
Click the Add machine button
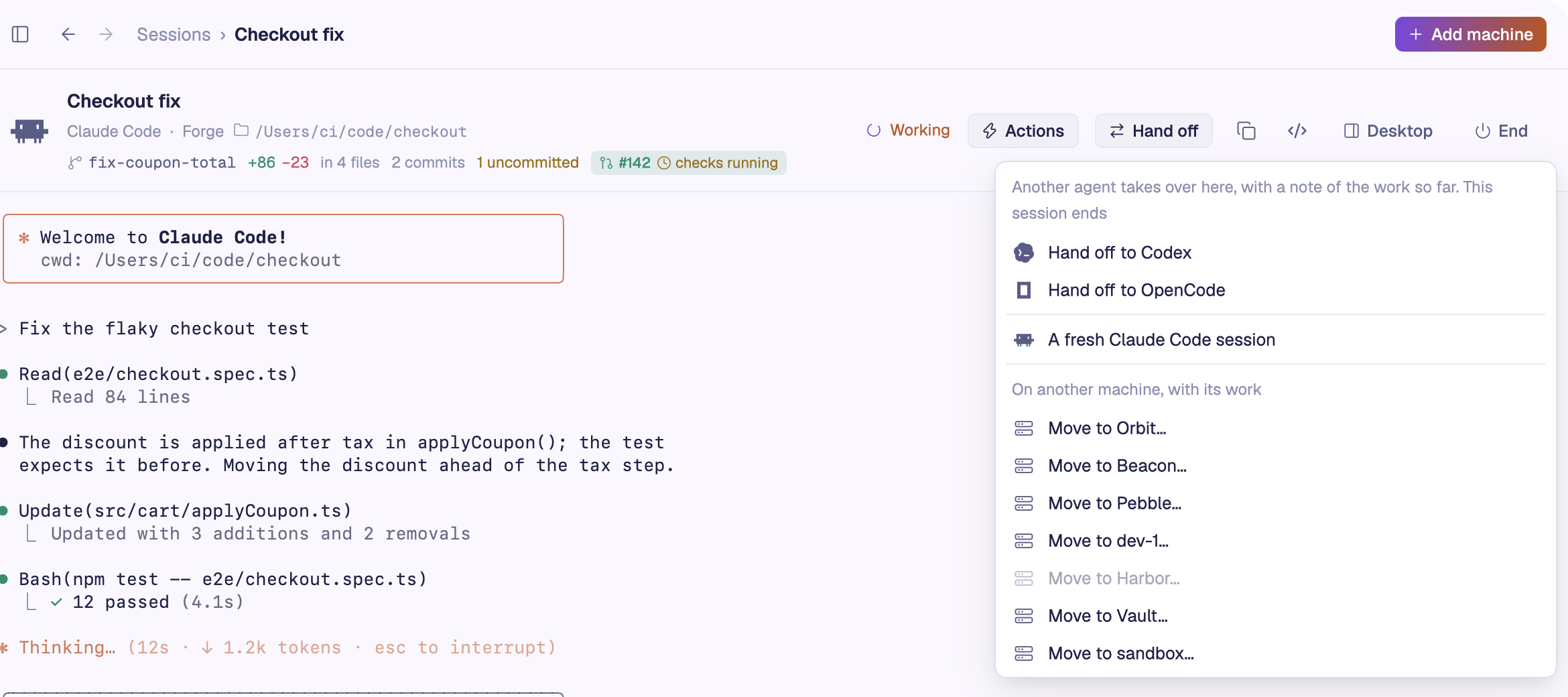tap(1471, 34)
